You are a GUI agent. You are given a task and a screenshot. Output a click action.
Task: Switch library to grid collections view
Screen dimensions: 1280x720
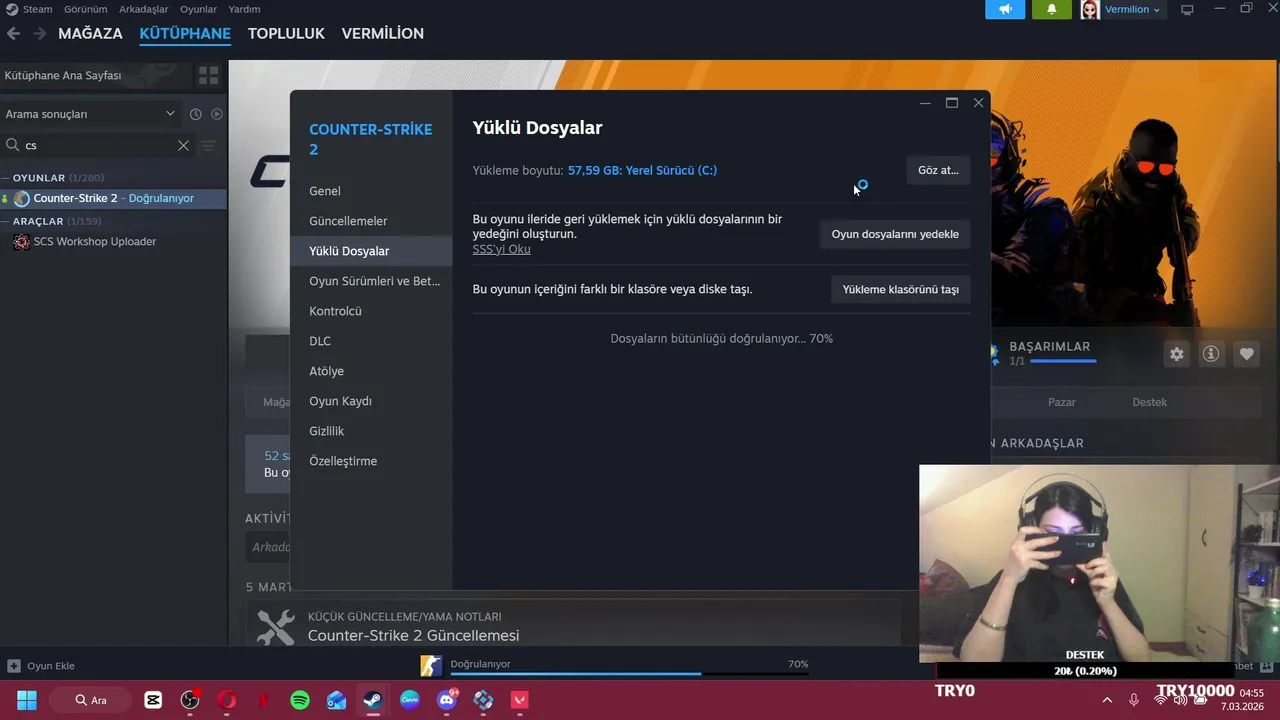(x=208, y=75)
